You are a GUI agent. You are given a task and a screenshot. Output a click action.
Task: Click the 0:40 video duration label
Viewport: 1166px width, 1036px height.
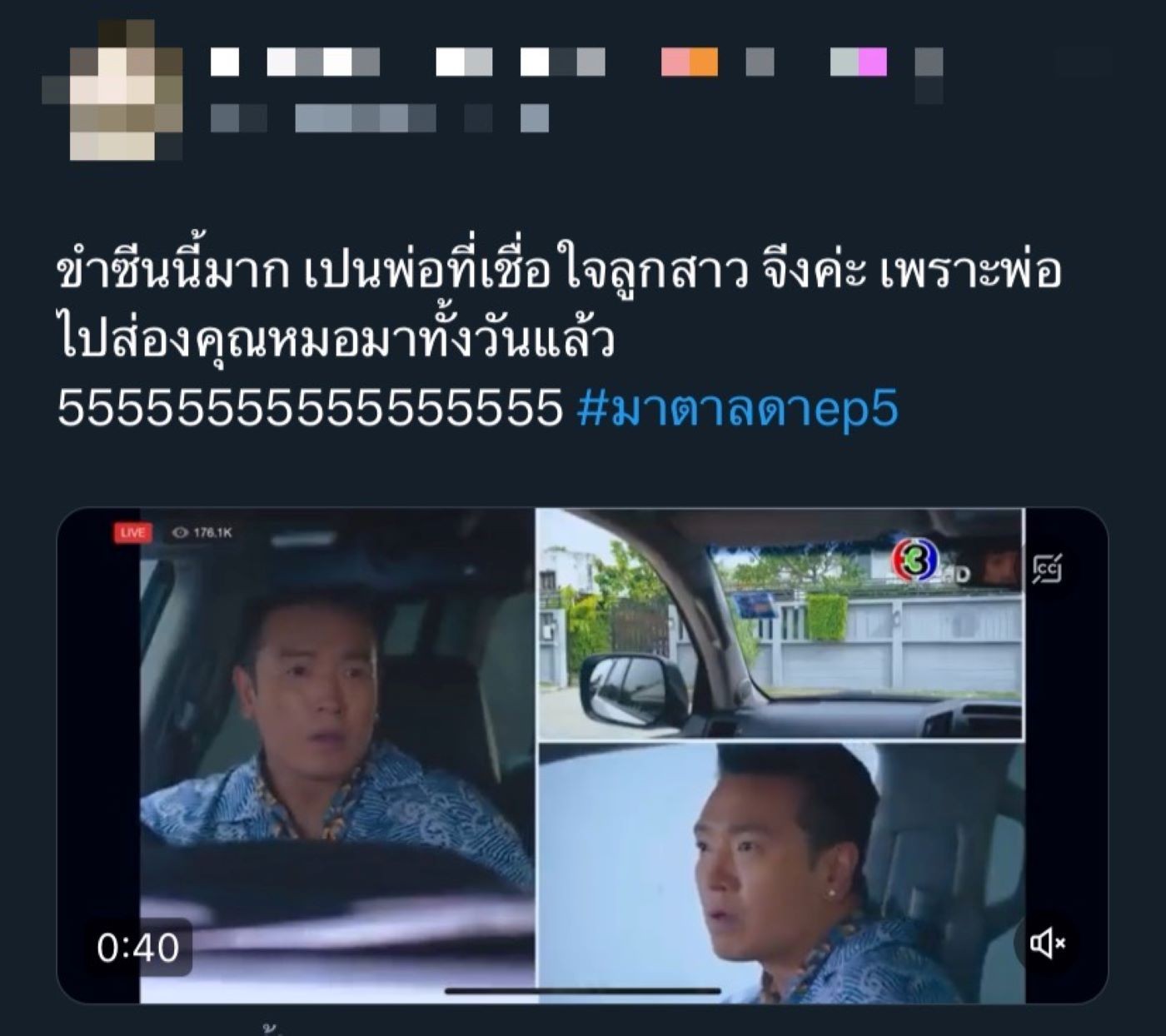click(138, 947)
